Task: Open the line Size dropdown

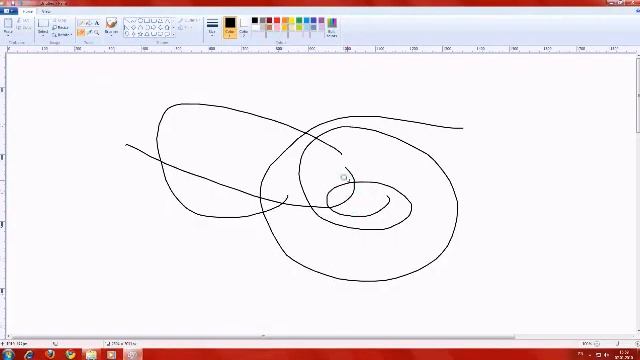Action: (x=212, y=28)
